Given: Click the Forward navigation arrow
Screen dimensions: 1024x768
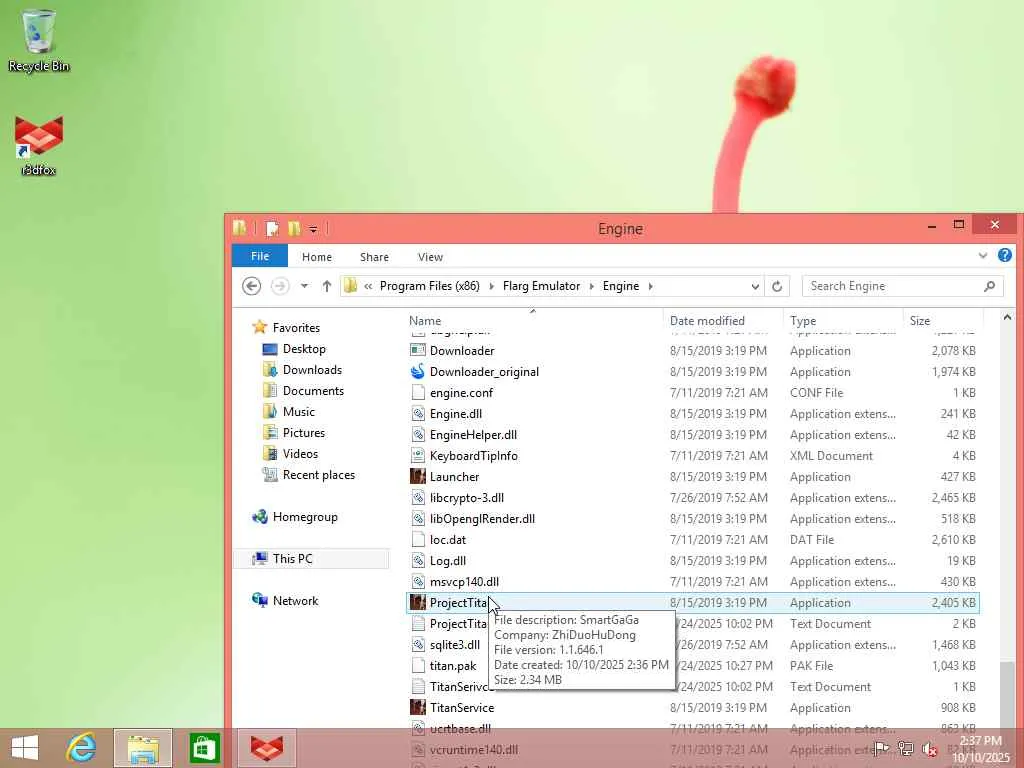Looking at the screenshot, I should 280,286.
